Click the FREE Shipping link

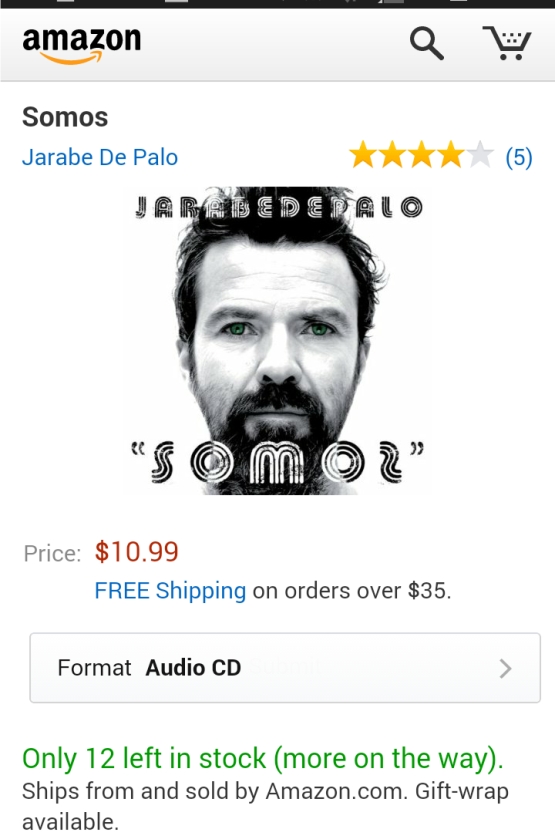[x=170, y=590]
